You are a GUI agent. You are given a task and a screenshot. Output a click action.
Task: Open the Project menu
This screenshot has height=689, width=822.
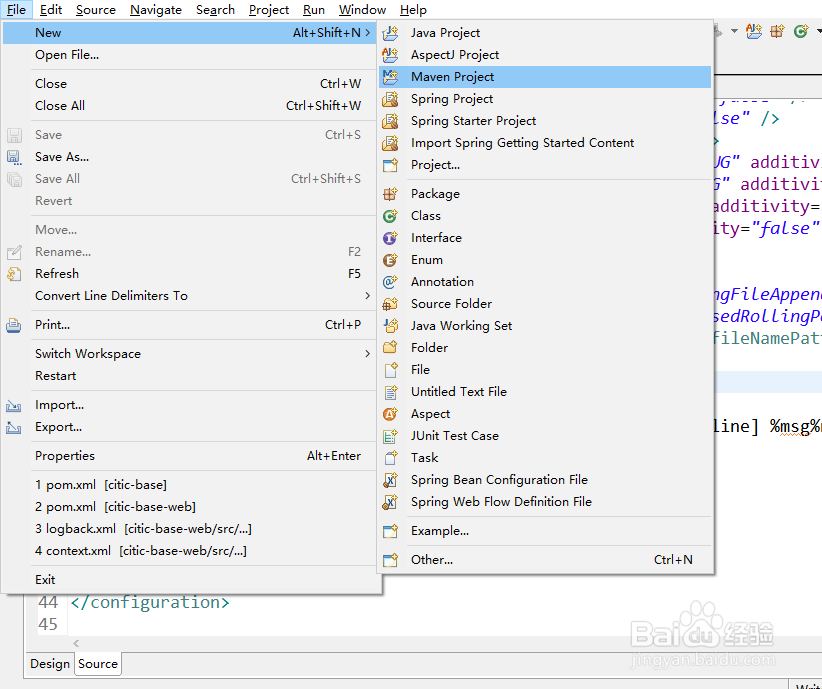tap(269, 10)
